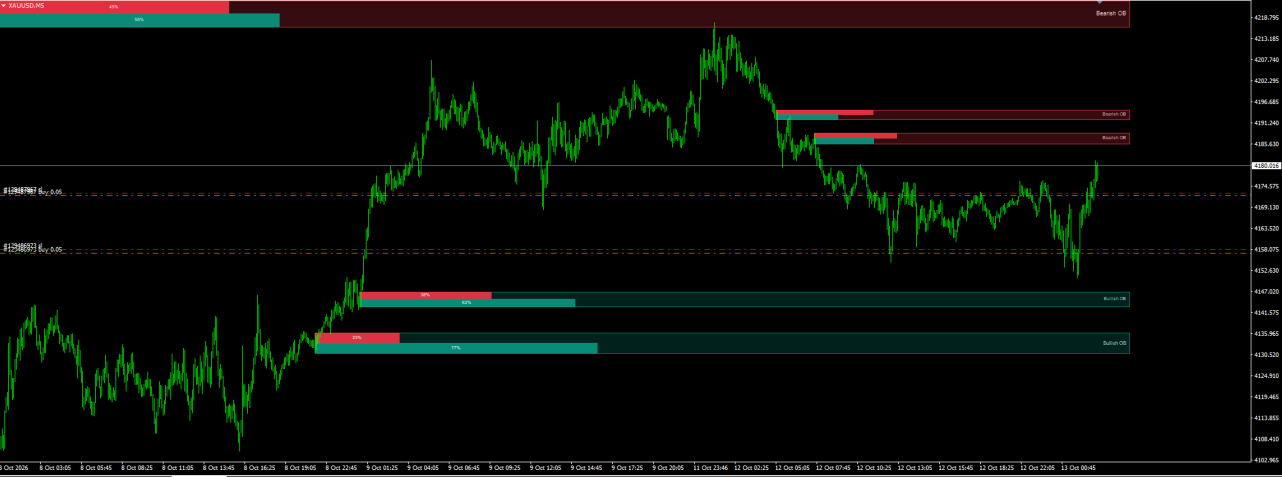Expand the XAUUSD,M5 chart menu arrow
Screen dimensions: 1282x477
4,5
